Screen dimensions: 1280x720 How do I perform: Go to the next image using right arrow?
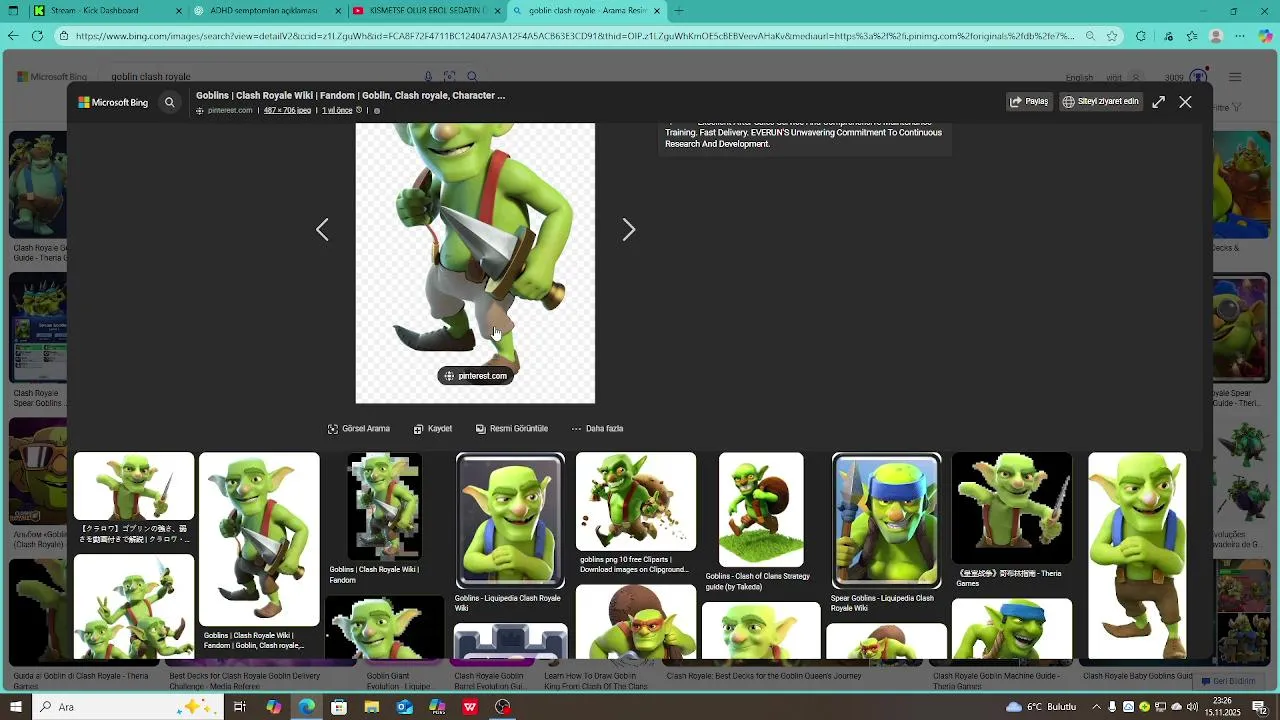[628, 230]
